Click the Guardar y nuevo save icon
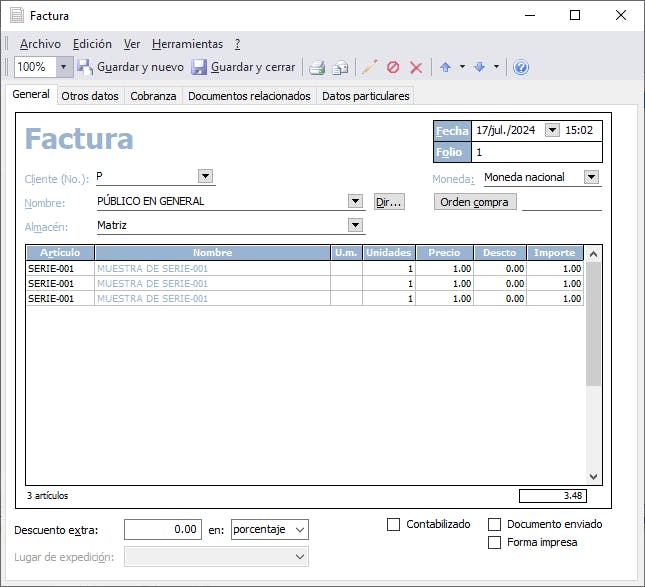645x587 pixels. click(x=85, y=67)
